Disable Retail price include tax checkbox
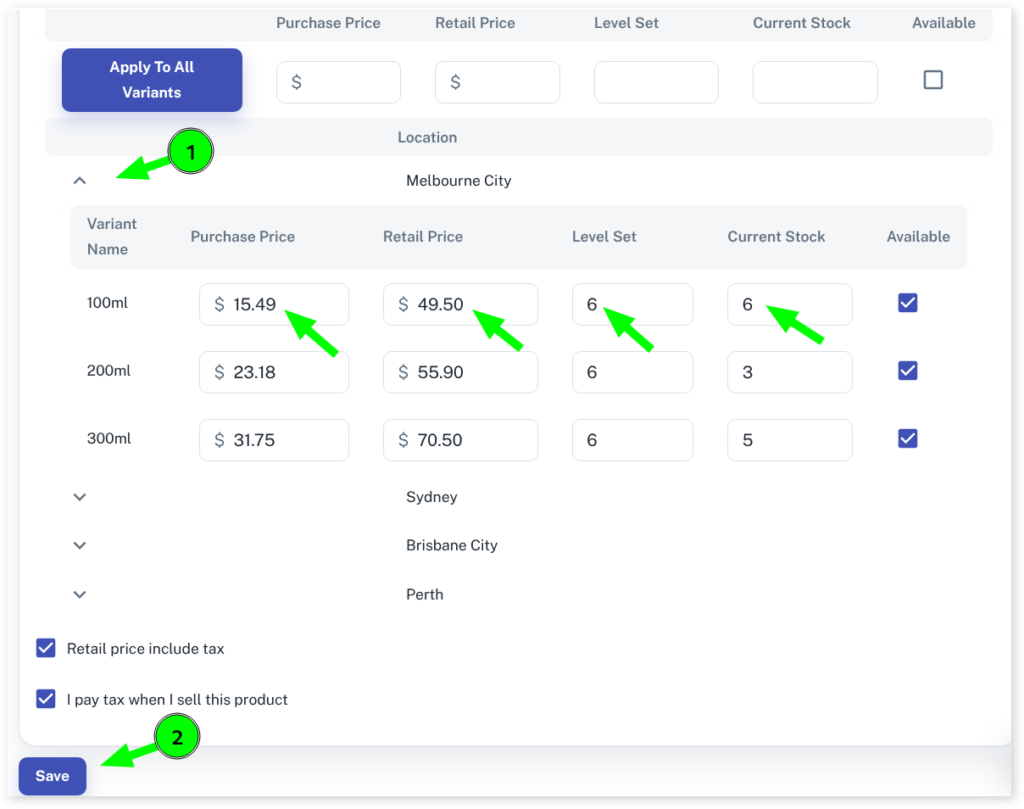Image resolution: width=1024 pixels, height=809 pixels. click(46, 648)
